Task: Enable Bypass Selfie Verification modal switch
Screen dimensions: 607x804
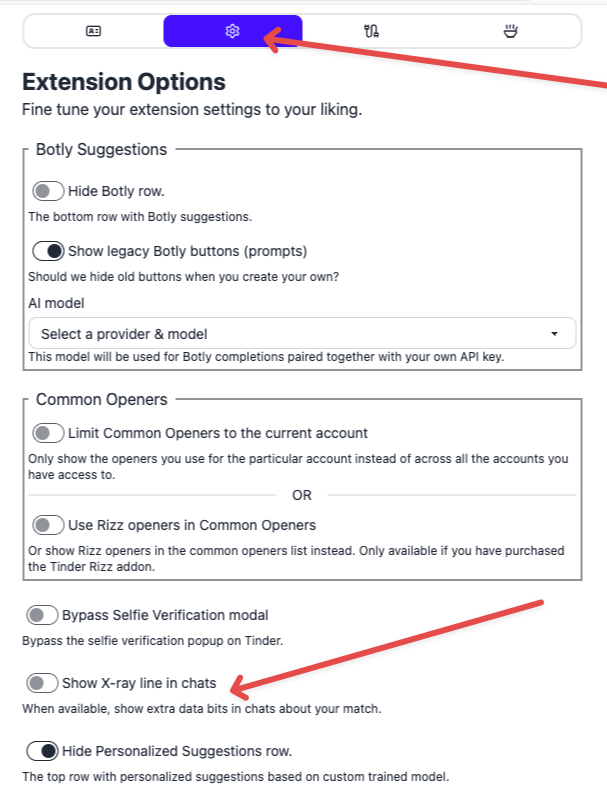Action: pos(42,615)
